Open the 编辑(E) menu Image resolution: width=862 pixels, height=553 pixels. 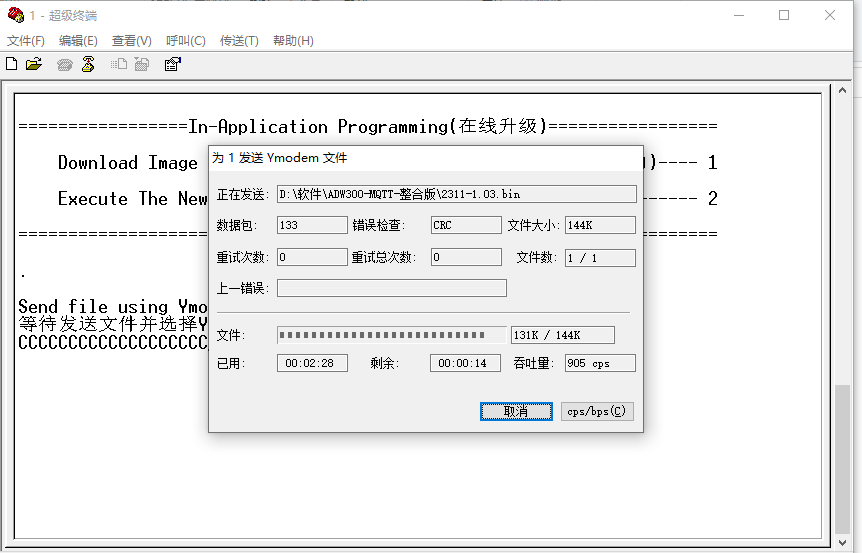pos(78,41)
